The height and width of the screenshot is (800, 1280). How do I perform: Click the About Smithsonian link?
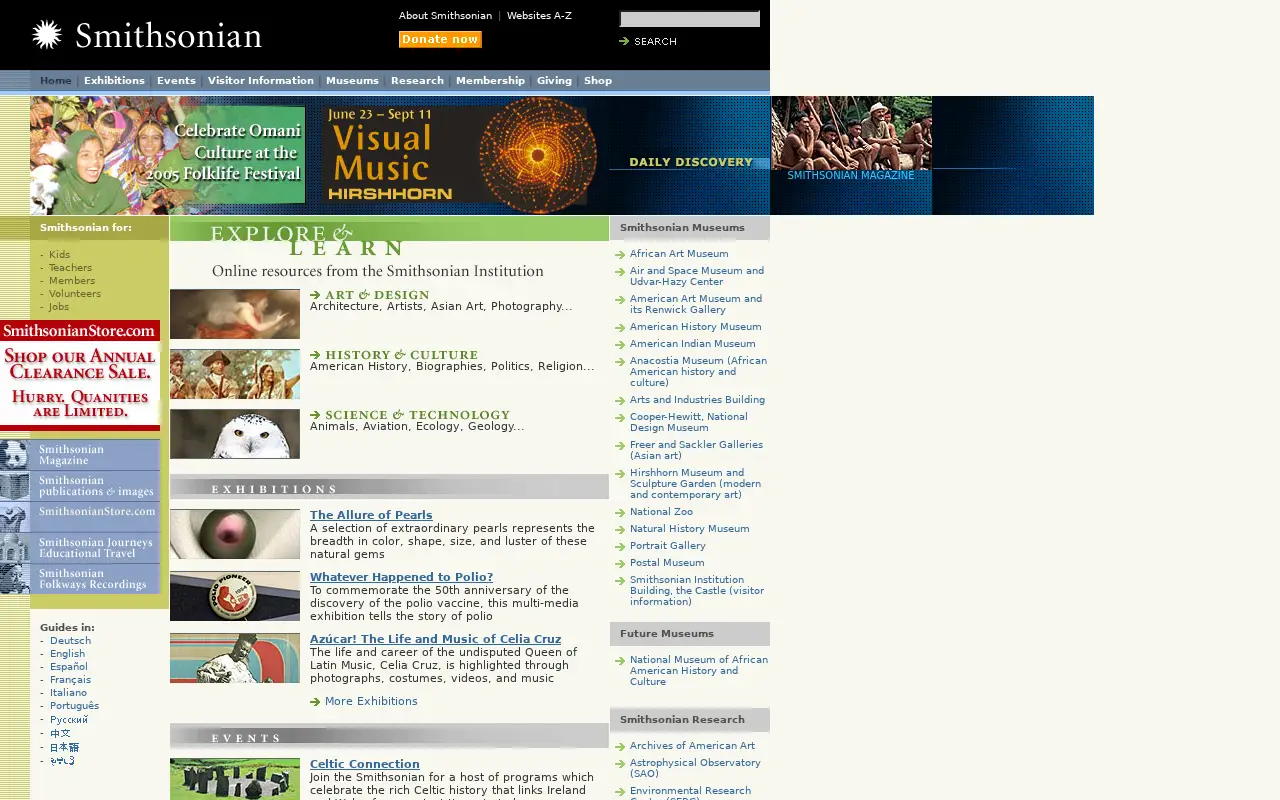[445, 16]
